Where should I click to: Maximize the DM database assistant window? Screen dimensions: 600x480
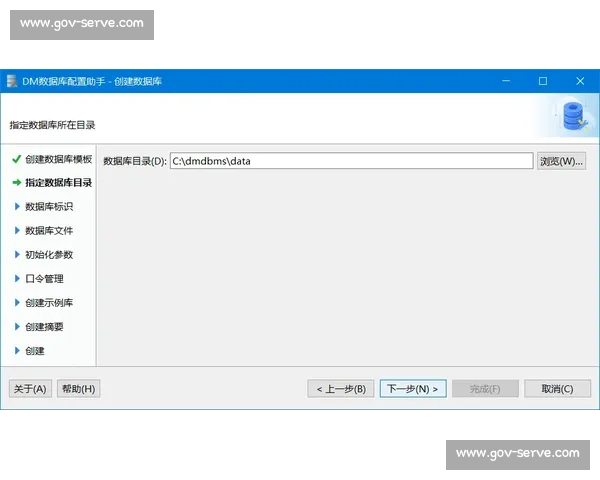543,81
